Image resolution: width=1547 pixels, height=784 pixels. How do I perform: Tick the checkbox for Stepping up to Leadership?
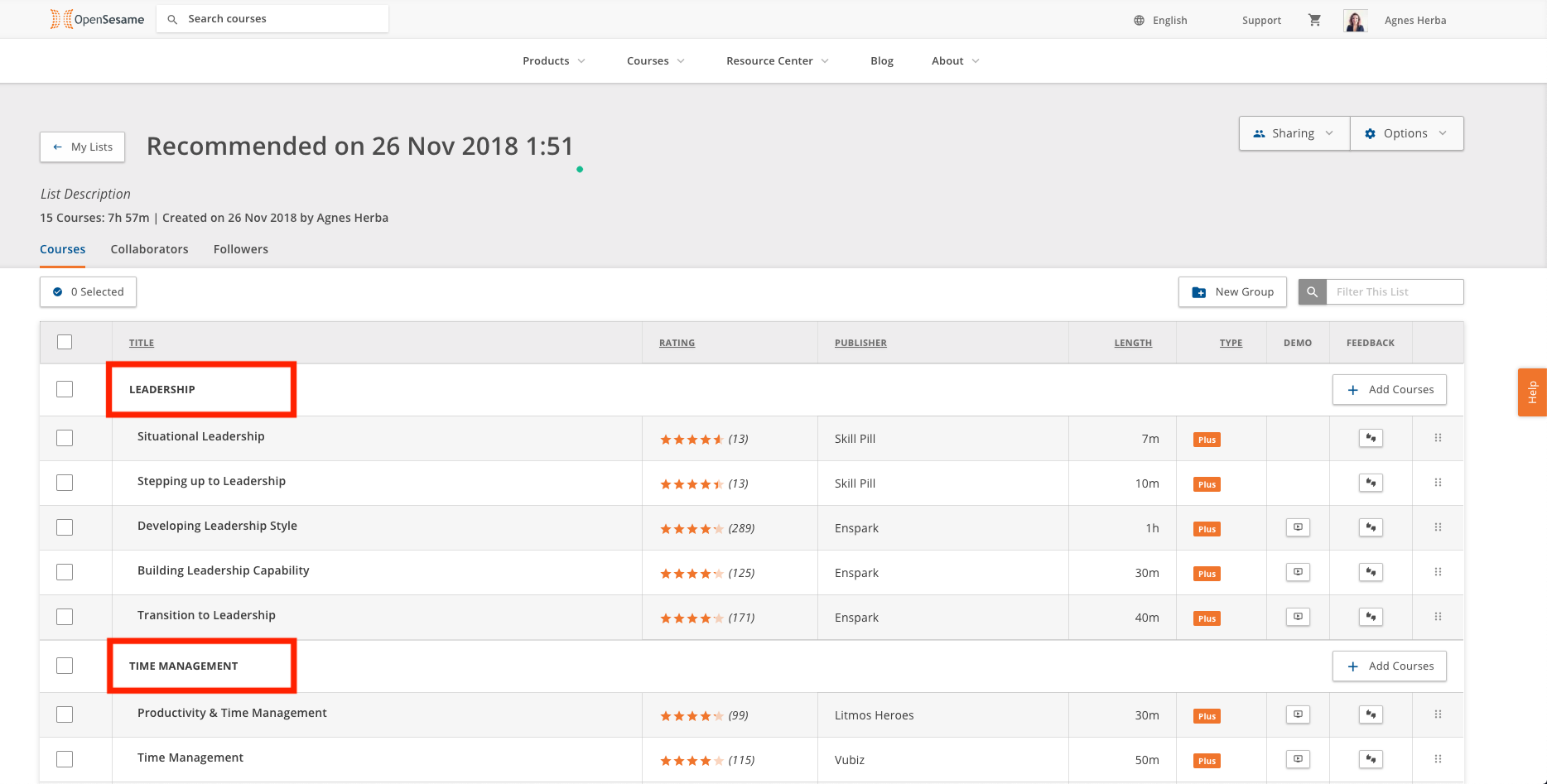pyautogui.click(x=65, y=483)
